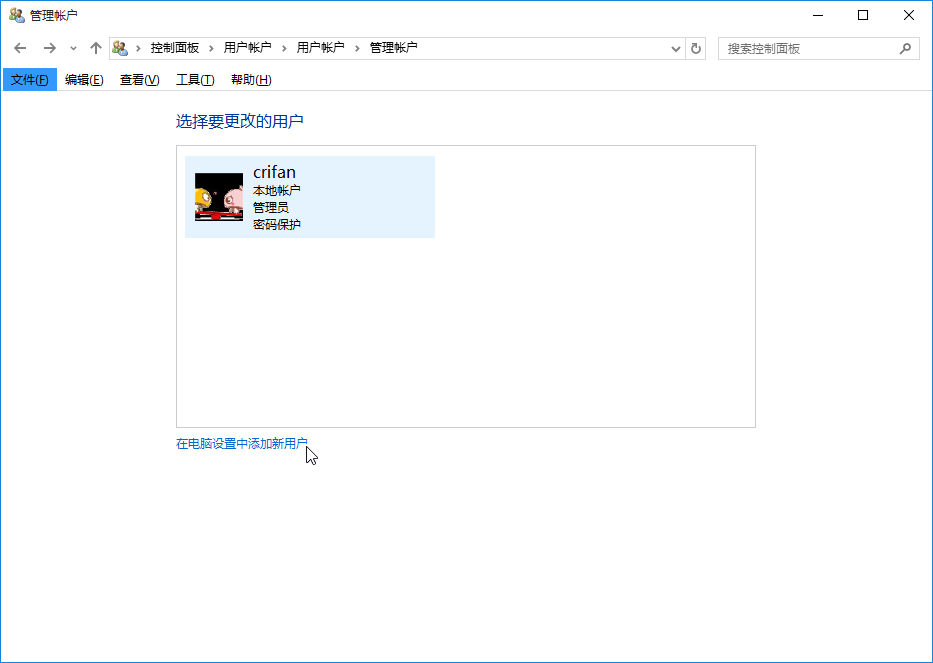Click 管理帐户 breadcrumb
Viewport: 933px width, 663px height.
(x=394, y=48)
